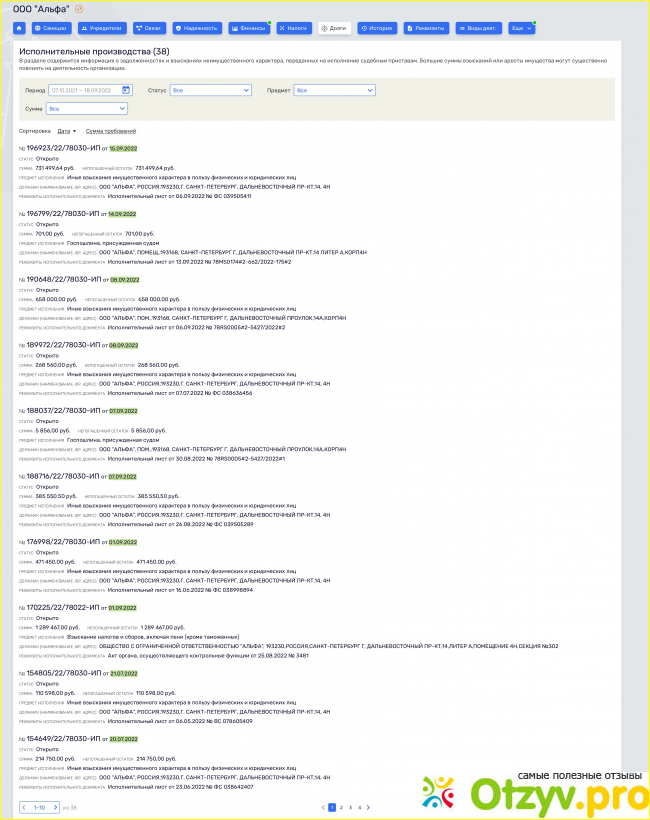Sort list by Дата
The image size is (650, 820).
tap(66, 131)
